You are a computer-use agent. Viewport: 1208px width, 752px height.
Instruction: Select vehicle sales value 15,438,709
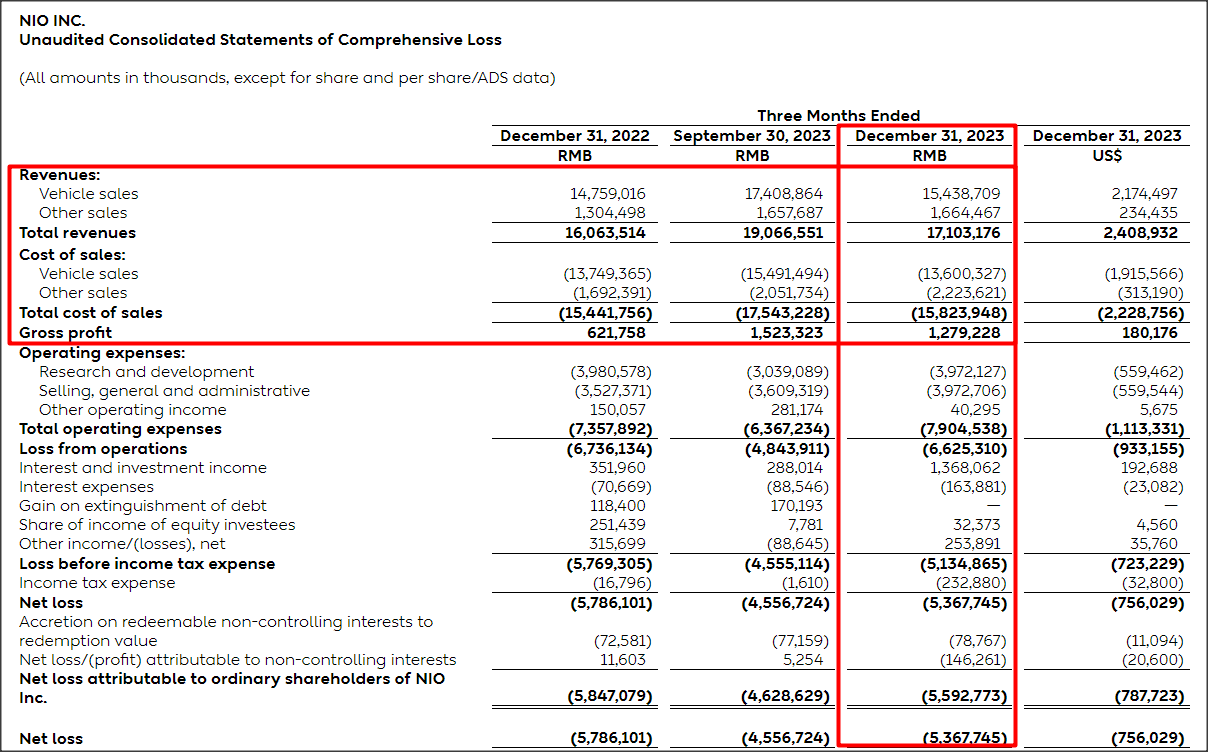point(962,194)
